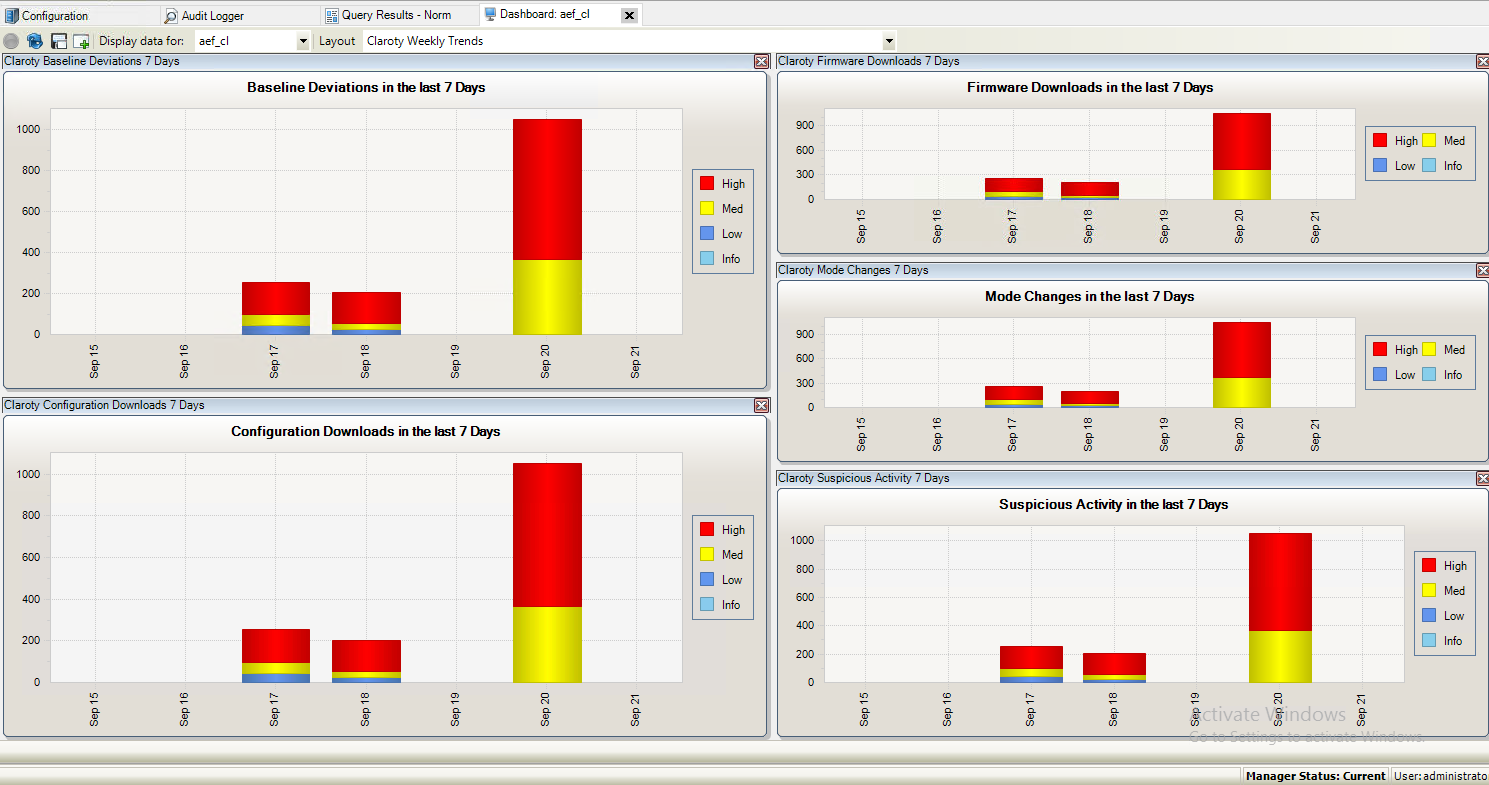Image resolution: width=1489 pixels, height=785 pixels.
Task: Click the Sep 17 bar in Baseline Deviations chart
Action: click(x=275, y=307)
